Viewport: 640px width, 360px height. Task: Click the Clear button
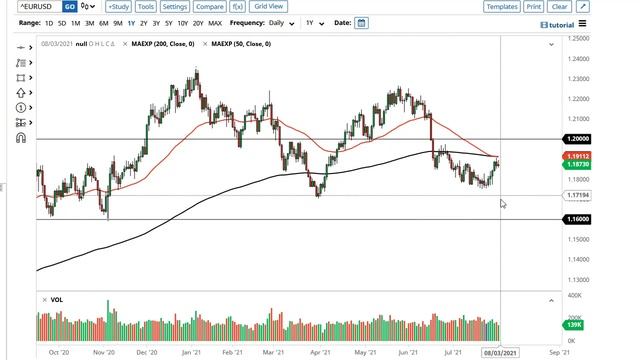pyautogui.click(x=559, y=7)
